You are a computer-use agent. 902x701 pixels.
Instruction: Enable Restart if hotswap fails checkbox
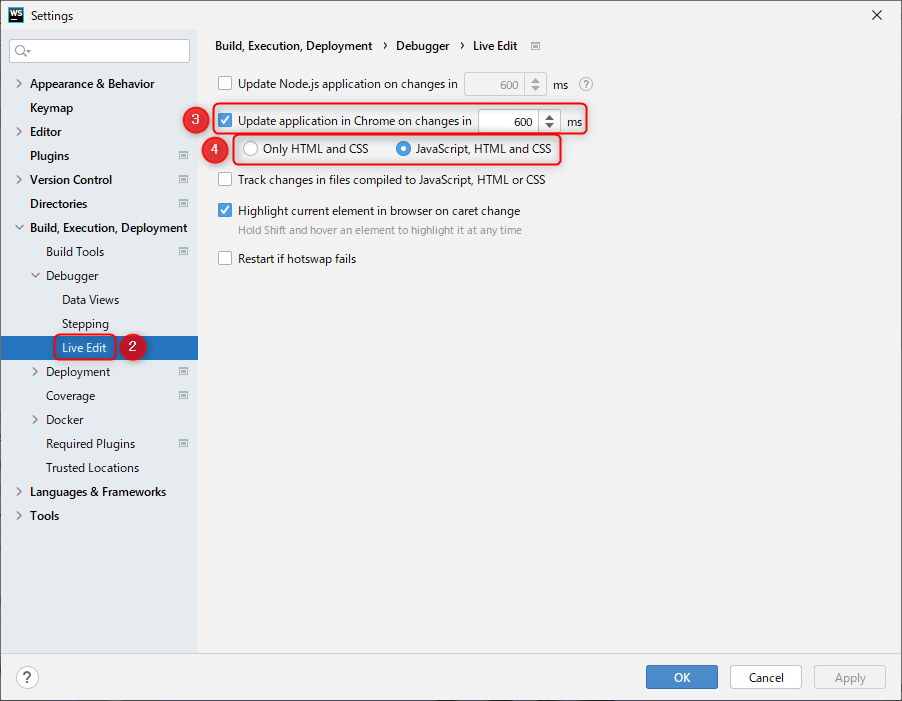pyautogui.click(x=225, y=258)
